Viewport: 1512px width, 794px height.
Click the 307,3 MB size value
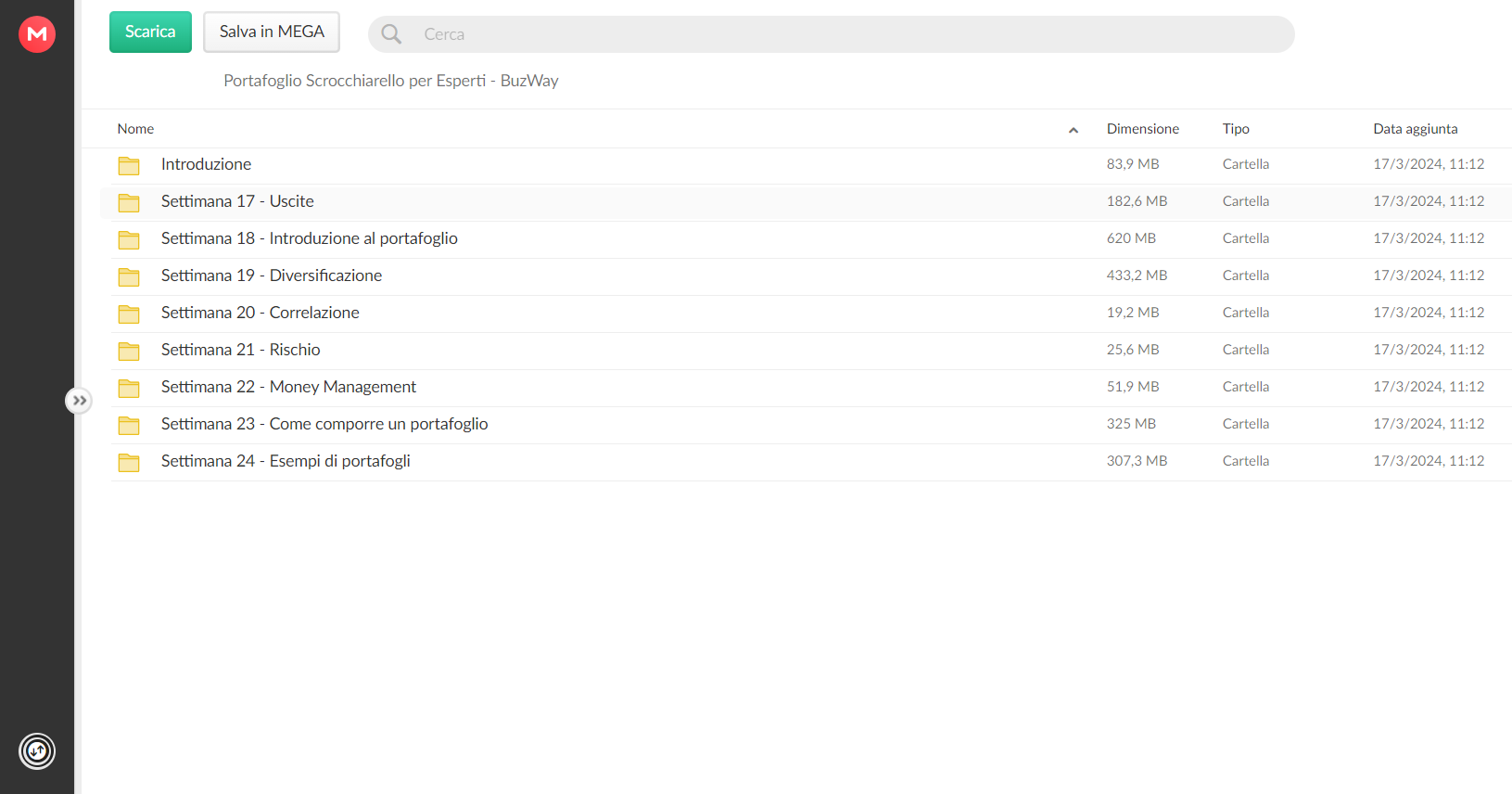(1137, 461)
